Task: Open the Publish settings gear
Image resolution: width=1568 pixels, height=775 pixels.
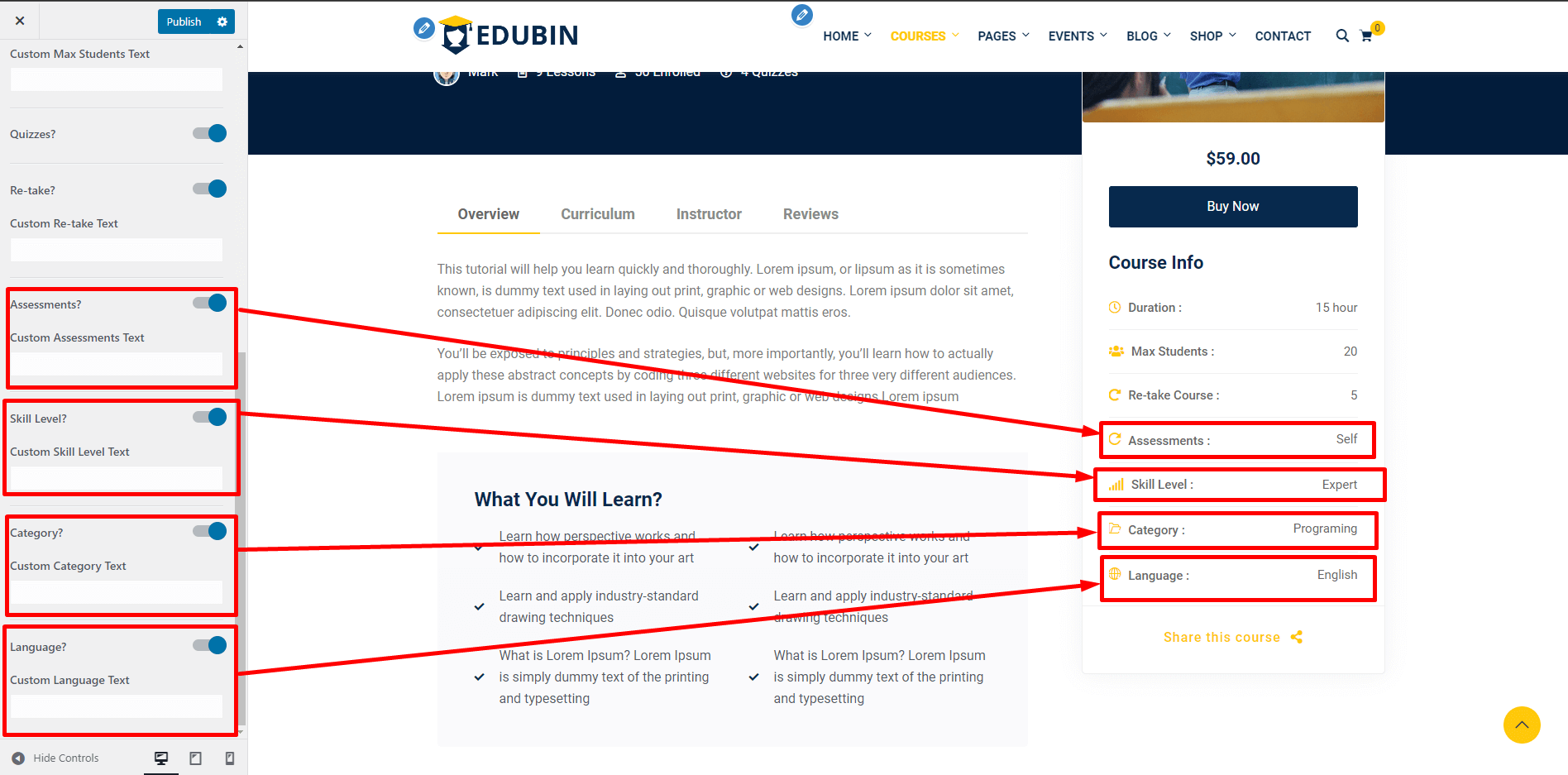Action: tap(222, 22)
